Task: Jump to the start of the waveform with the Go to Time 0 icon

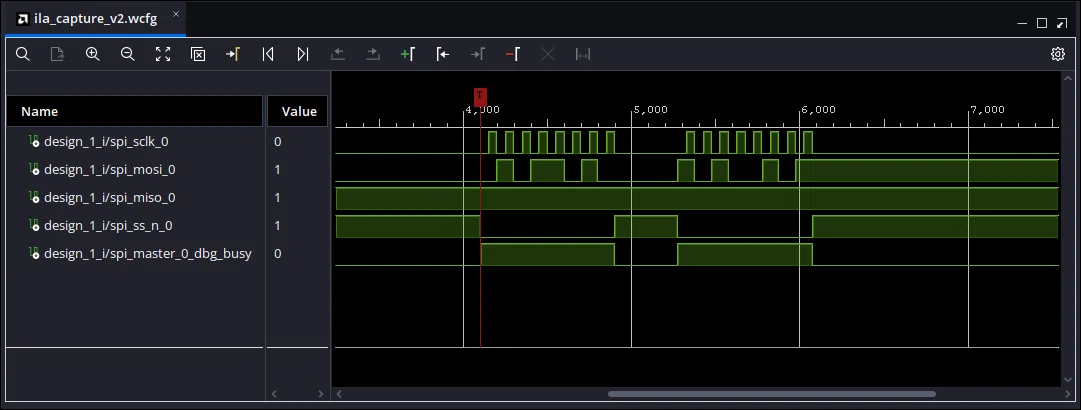Action: click(268, 54)
